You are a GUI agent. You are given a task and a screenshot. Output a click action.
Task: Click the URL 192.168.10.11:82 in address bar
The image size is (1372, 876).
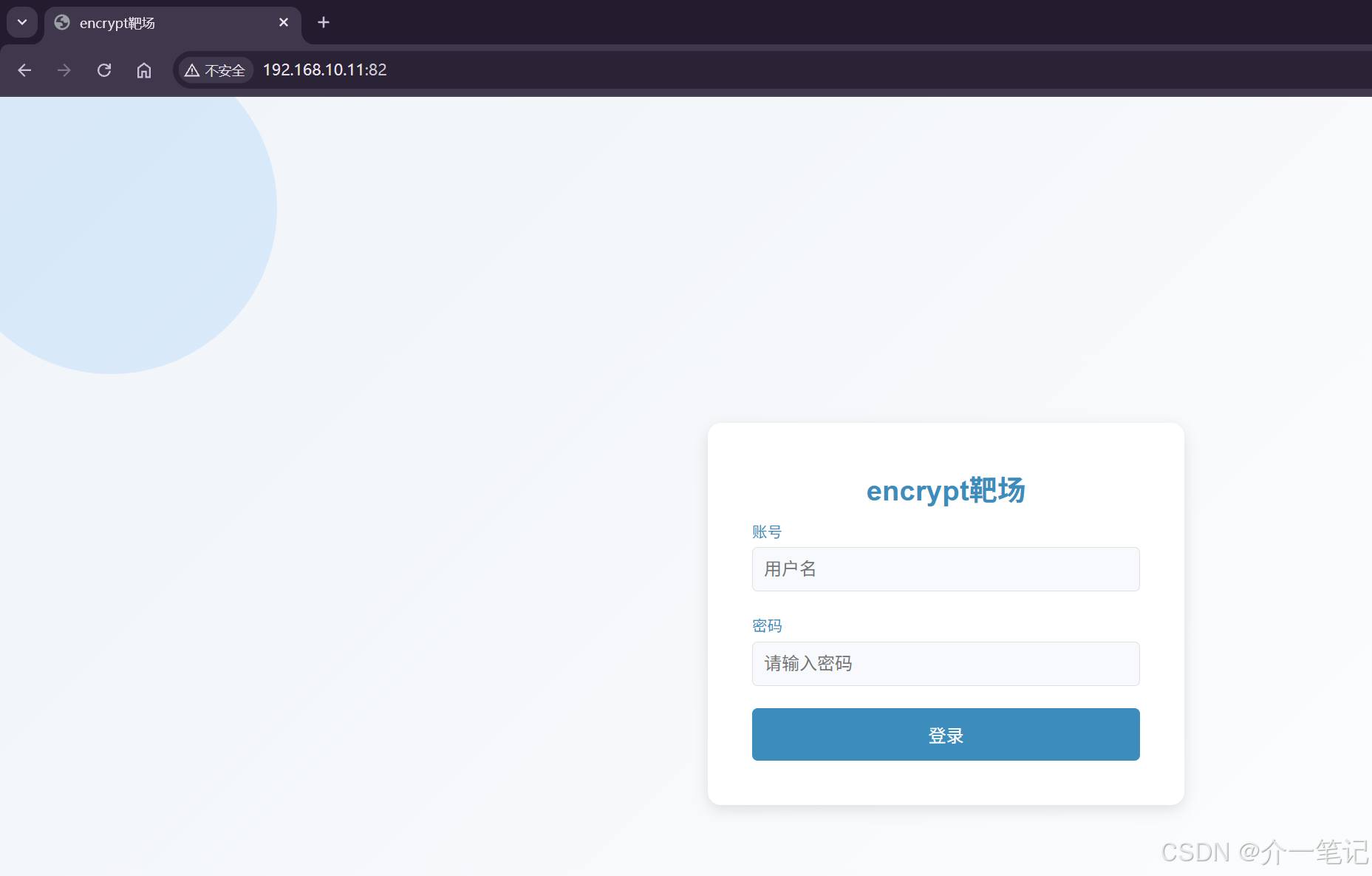click(x=324, y=69)
